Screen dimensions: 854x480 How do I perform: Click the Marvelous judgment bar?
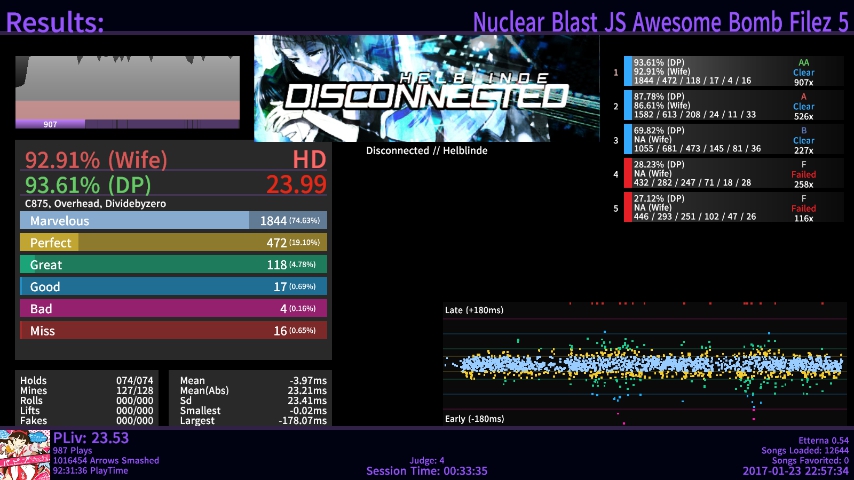click(173, 221)
